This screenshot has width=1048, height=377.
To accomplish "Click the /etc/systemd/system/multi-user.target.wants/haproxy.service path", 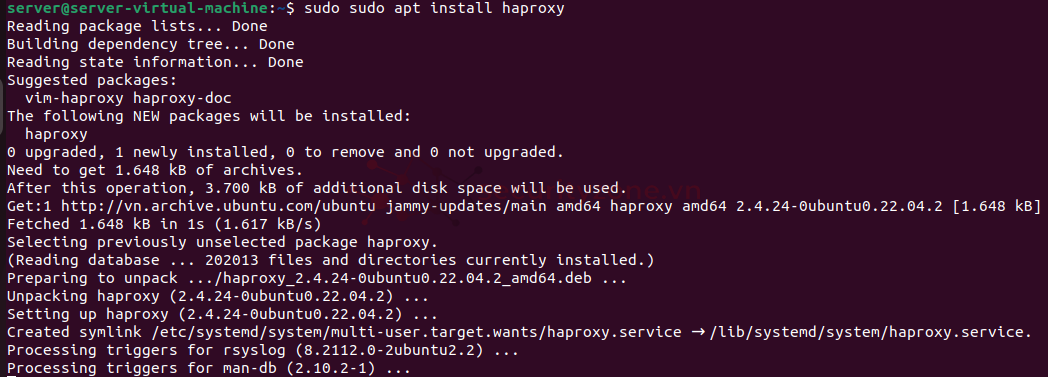I will tap(414, 332).
